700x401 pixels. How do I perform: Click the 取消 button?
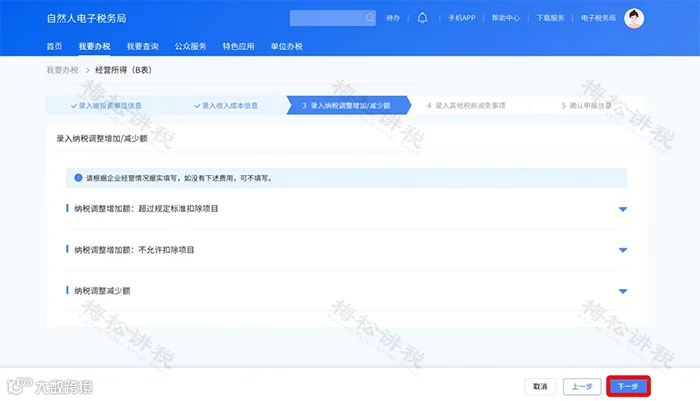(540, 386)
